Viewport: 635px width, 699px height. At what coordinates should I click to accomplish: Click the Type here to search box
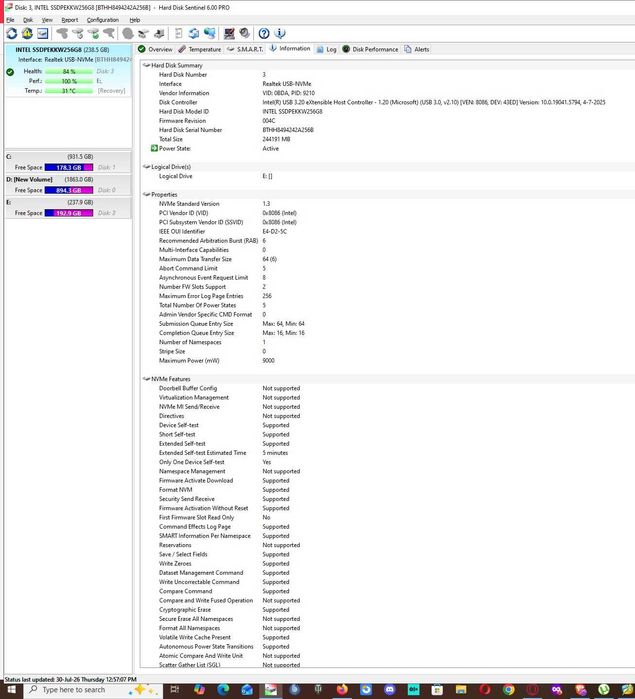91,690
